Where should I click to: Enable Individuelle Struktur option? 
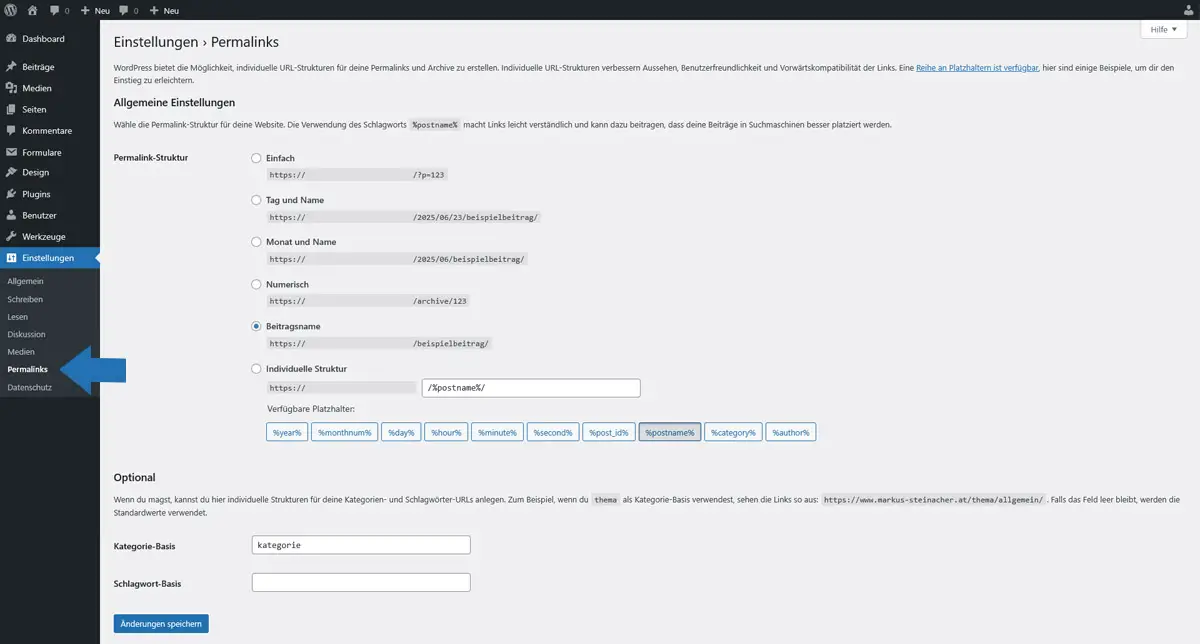[256, 369]
